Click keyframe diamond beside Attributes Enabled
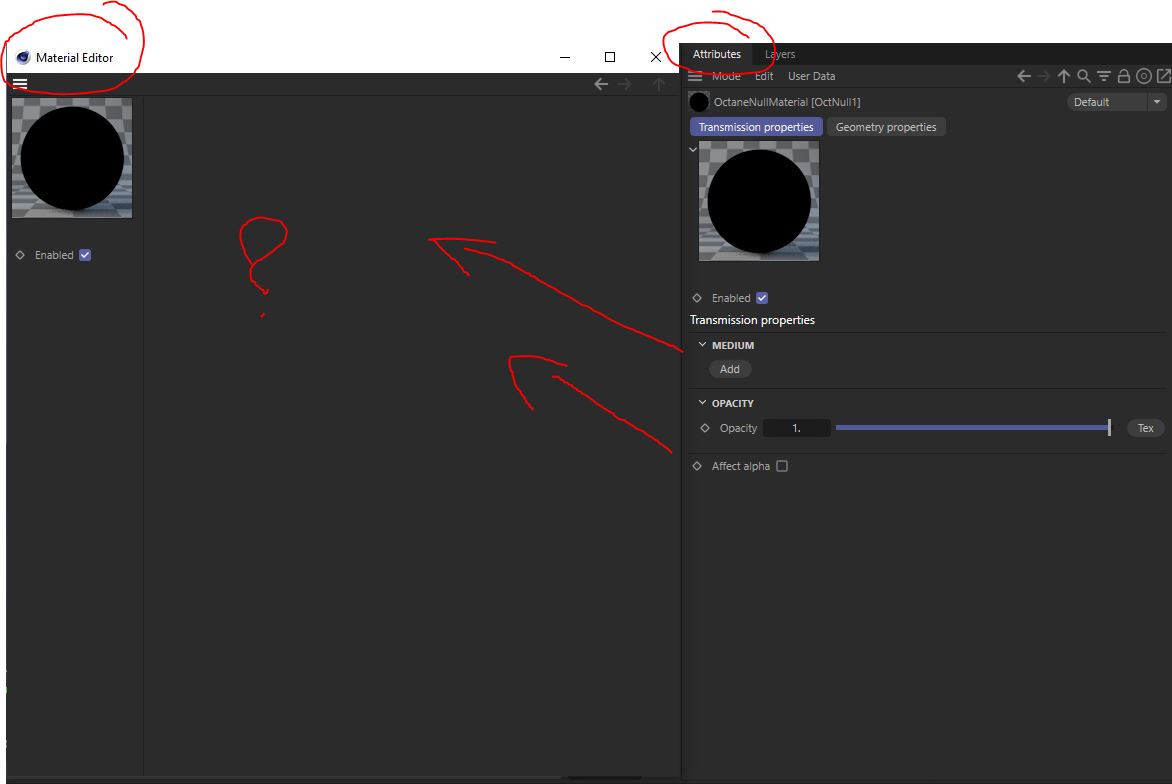1172x784 pixels. [x=697, y=297]
